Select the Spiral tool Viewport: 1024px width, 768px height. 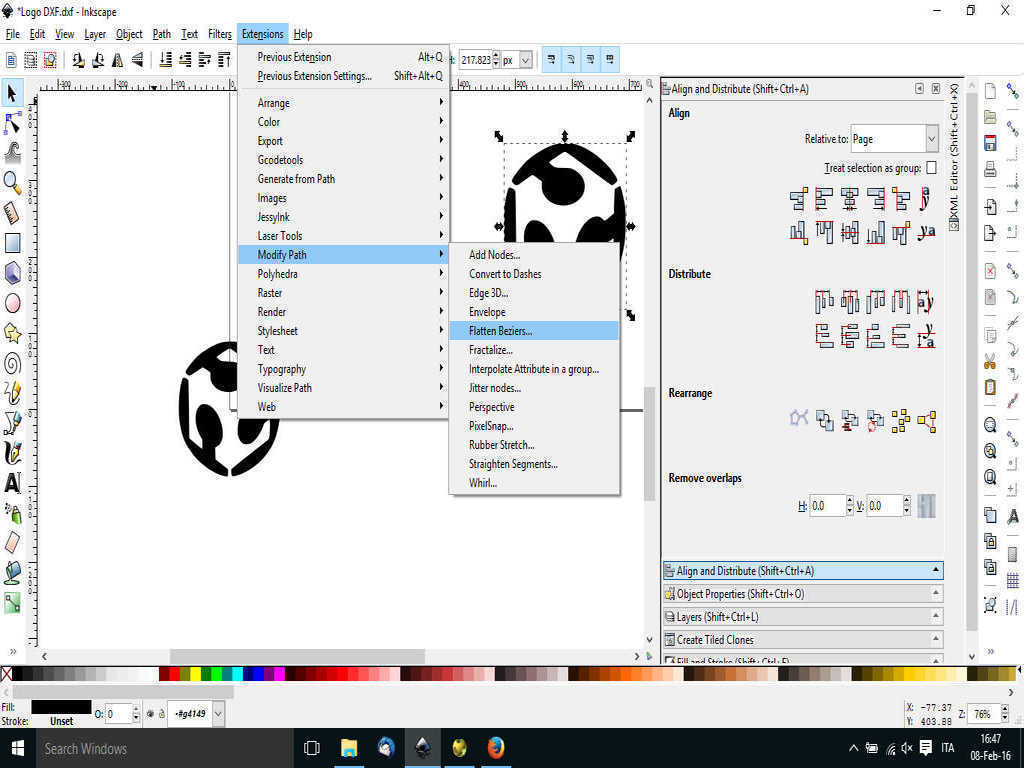(x=12, y=363)
